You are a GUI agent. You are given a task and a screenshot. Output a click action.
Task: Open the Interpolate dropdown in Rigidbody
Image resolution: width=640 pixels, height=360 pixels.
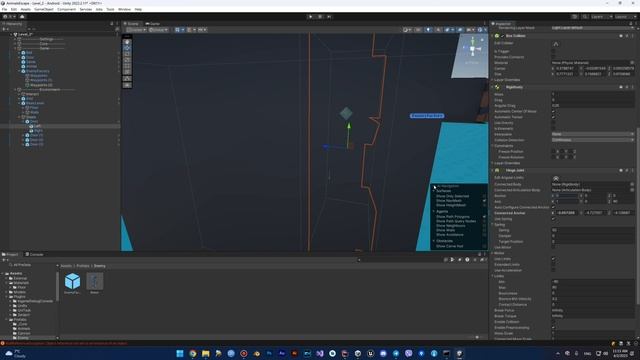pos(593,134)
